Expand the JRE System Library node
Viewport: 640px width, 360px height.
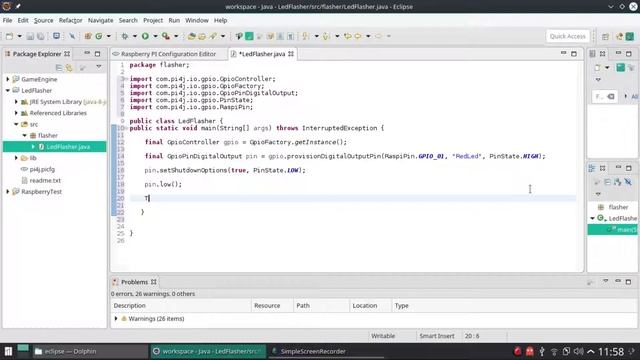(16, 102)
